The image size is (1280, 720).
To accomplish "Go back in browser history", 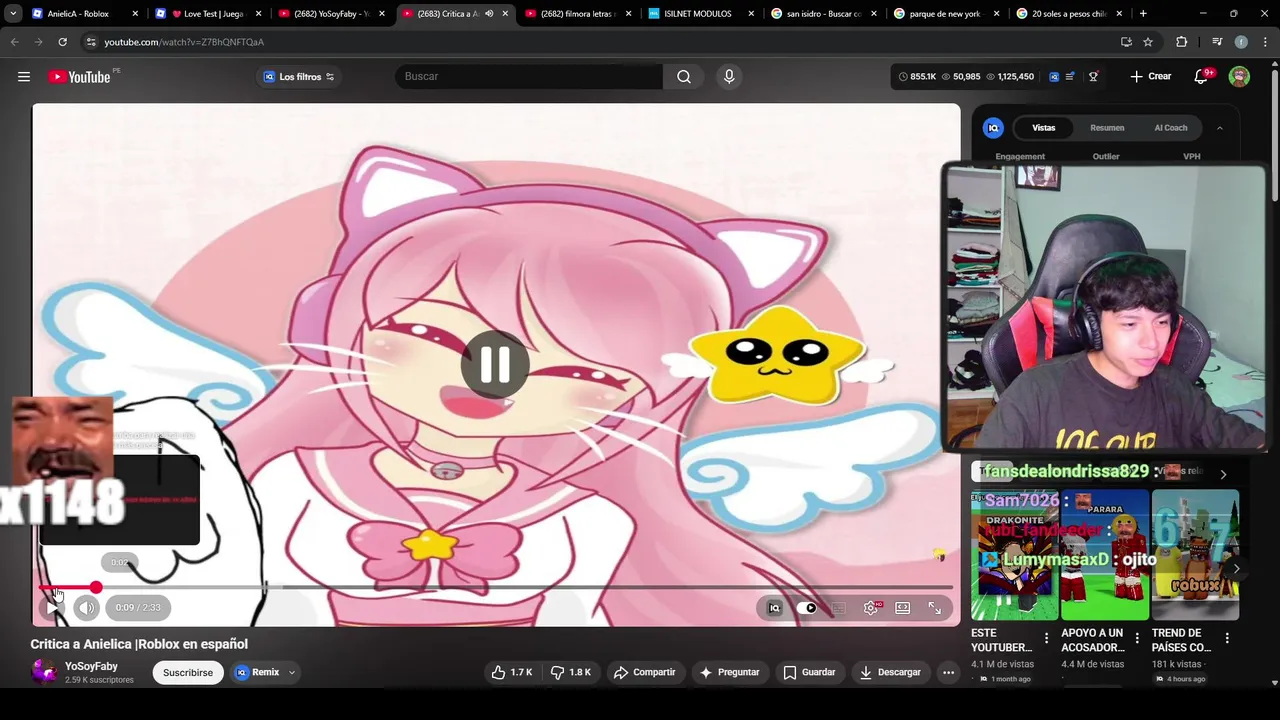I will click(x=15, y=42).
